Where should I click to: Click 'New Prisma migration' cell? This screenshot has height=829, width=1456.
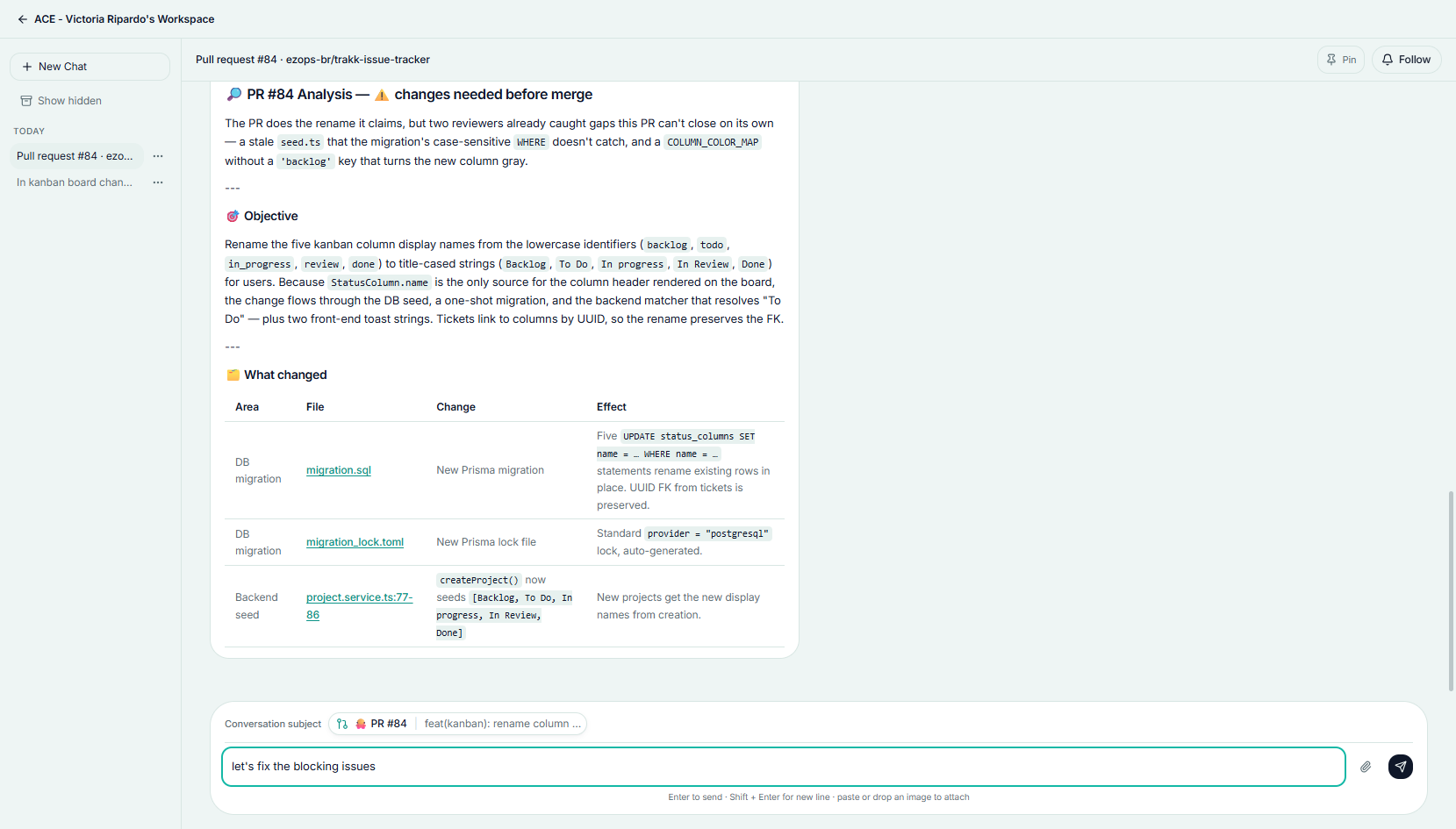click(490, 470)
